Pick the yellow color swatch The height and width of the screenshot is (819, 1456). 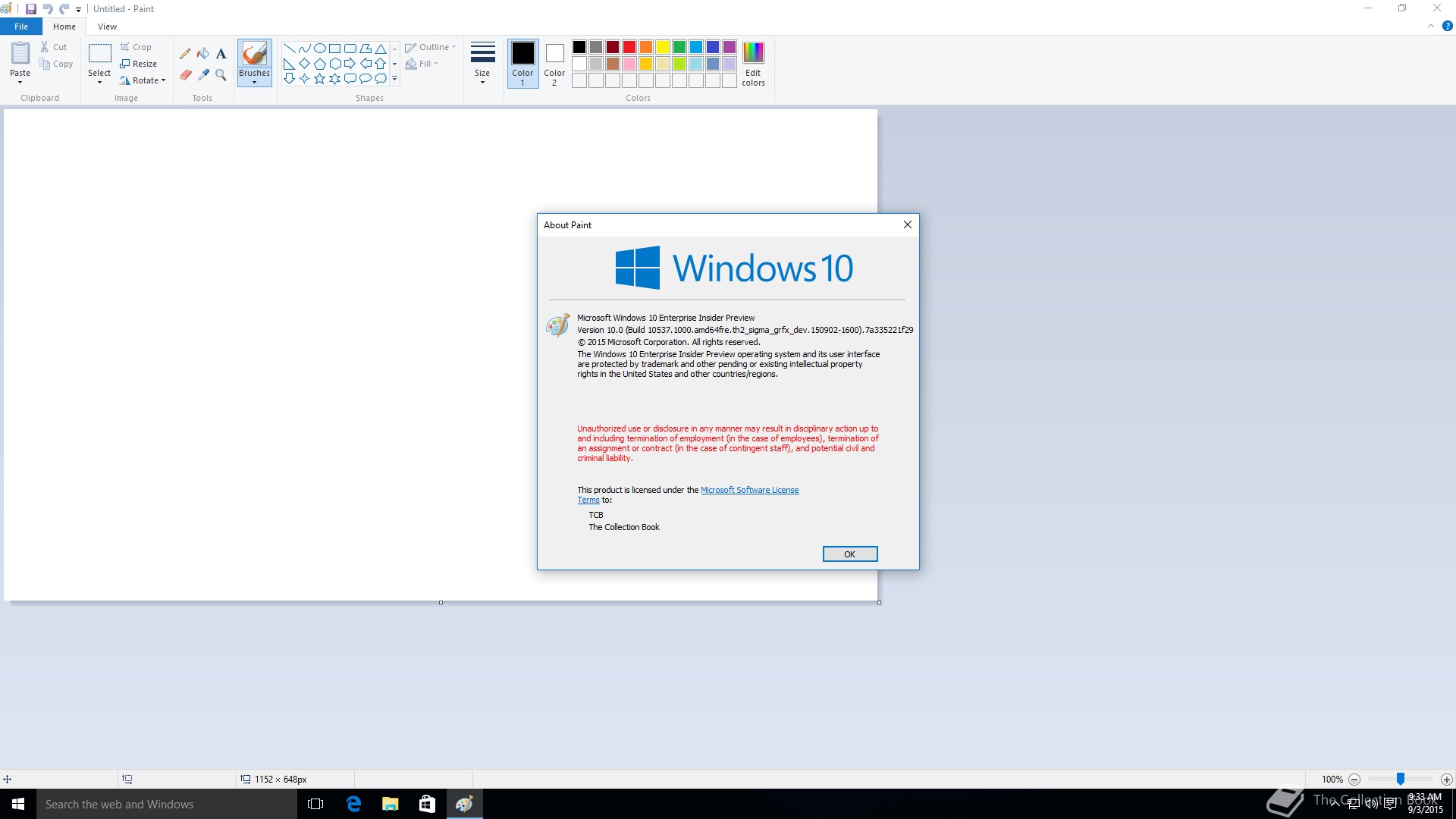point(663,47)
